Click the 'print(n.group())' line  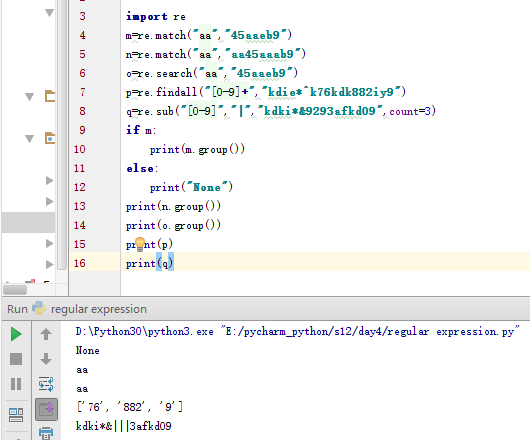tap(173, 206)
